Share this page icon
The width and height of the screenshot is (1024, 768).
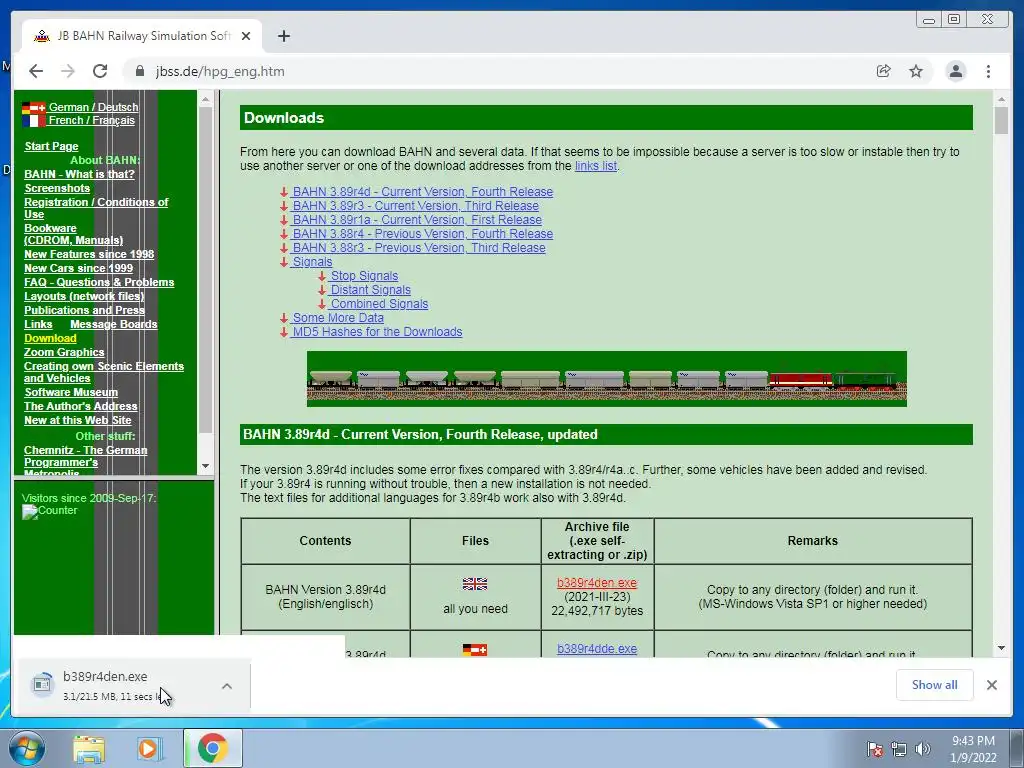(884, 71)
